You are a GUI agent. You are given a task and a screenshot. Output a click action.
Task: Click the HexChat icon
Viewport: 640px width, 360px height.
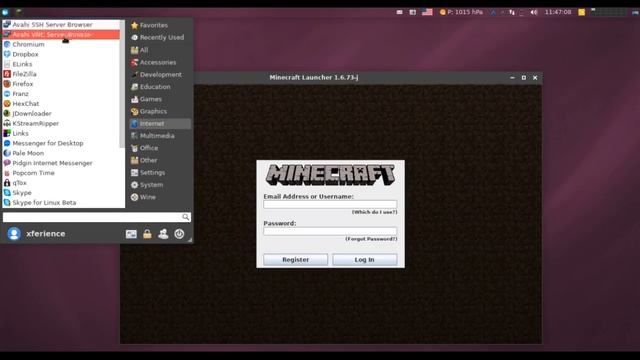point(7,104)
